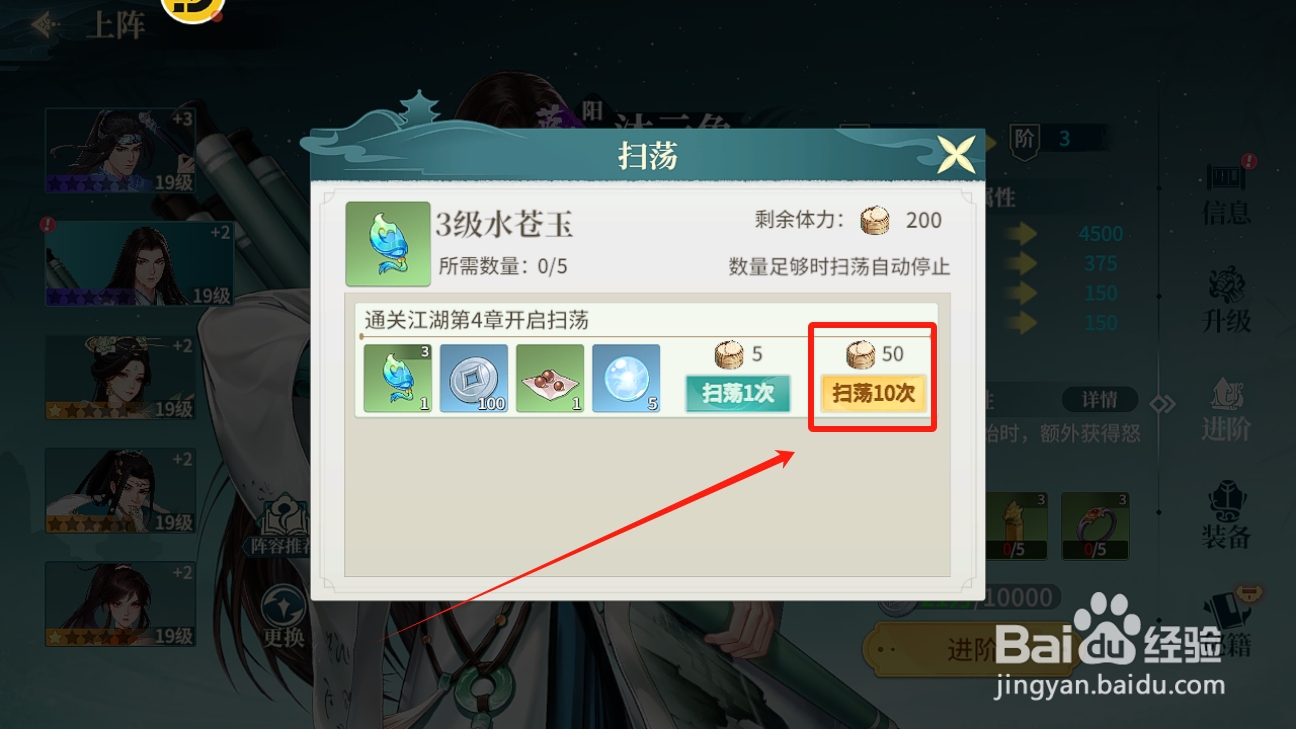Click the 详情 details button
1296x729 pixels.
(1099, 400)
